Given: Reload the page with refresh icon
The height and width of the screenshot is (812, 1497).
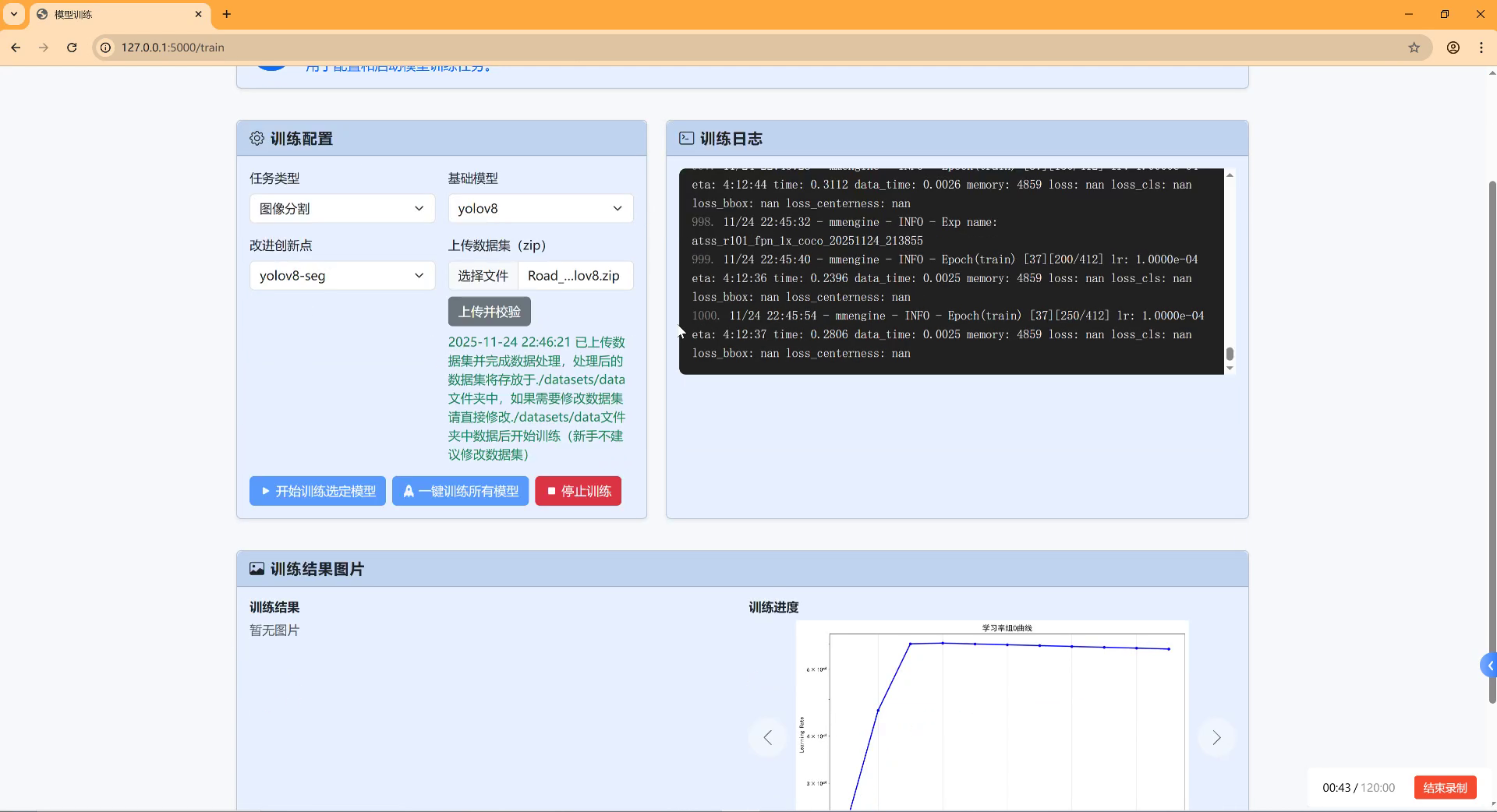Looking at the screenshot, I should (72, 48).
